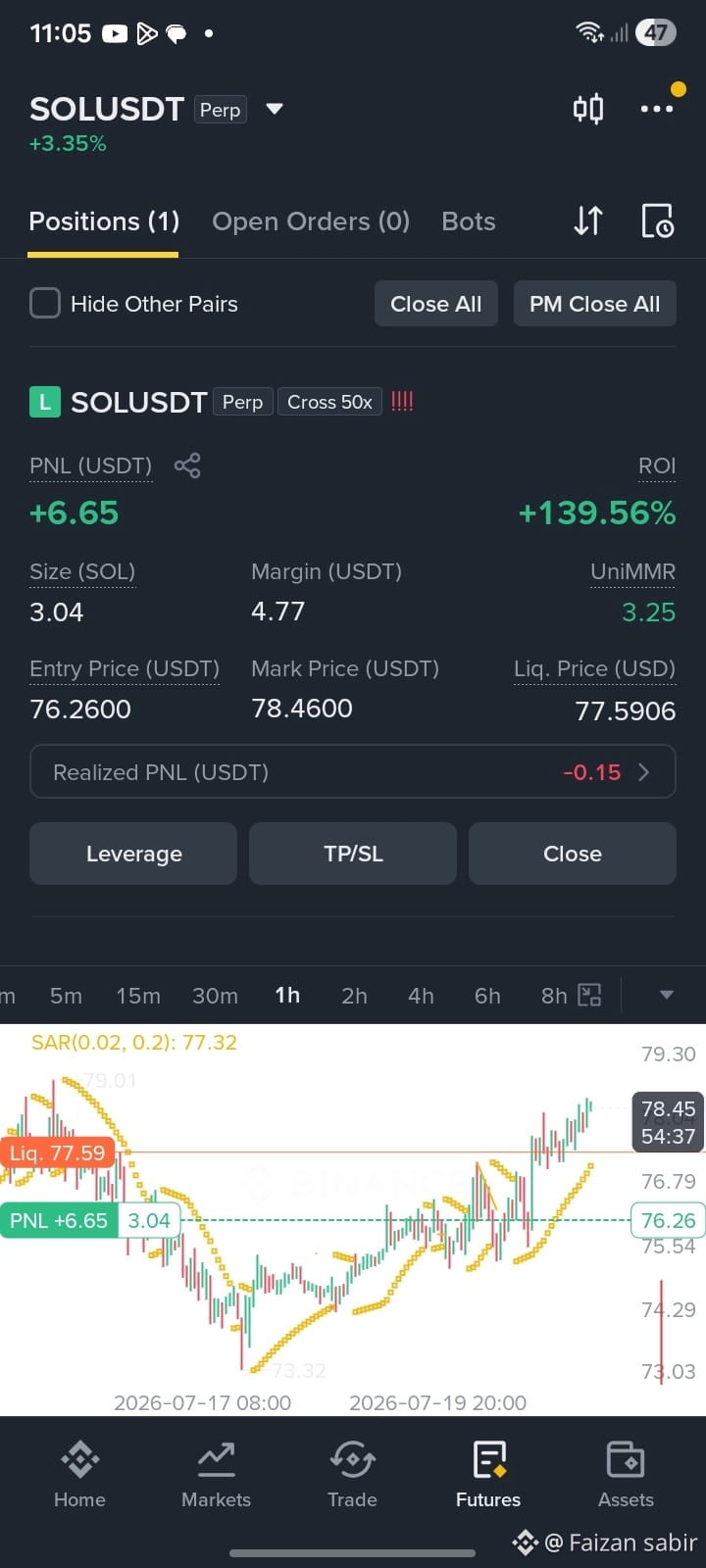The image size is (706, 1568).
Task: Open Markets in bottom navigation
Action: coord(216,1474)
